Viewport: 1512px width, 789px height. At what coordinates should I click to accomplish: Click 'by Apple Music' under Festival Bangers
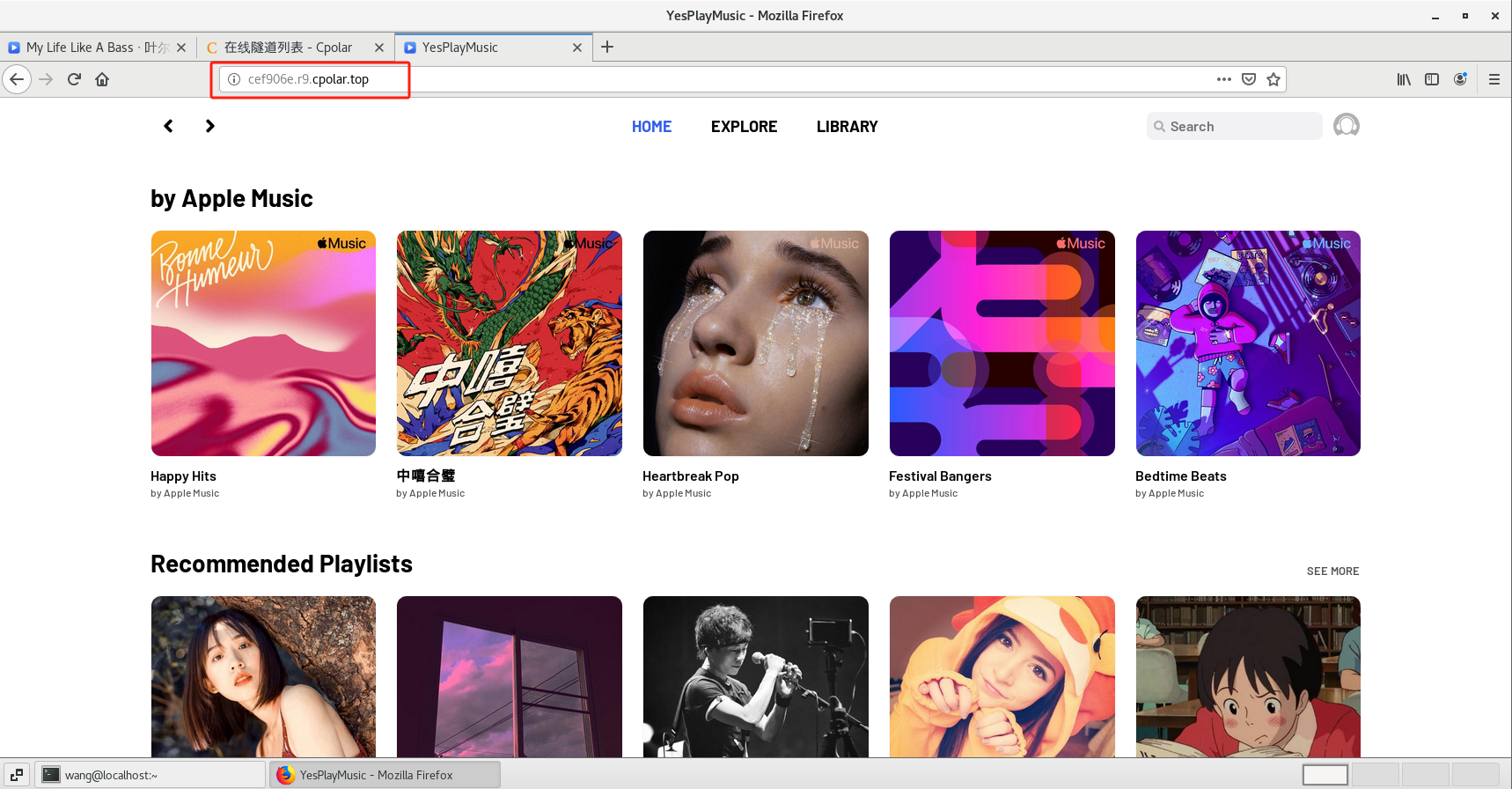[x=923, y=494]
